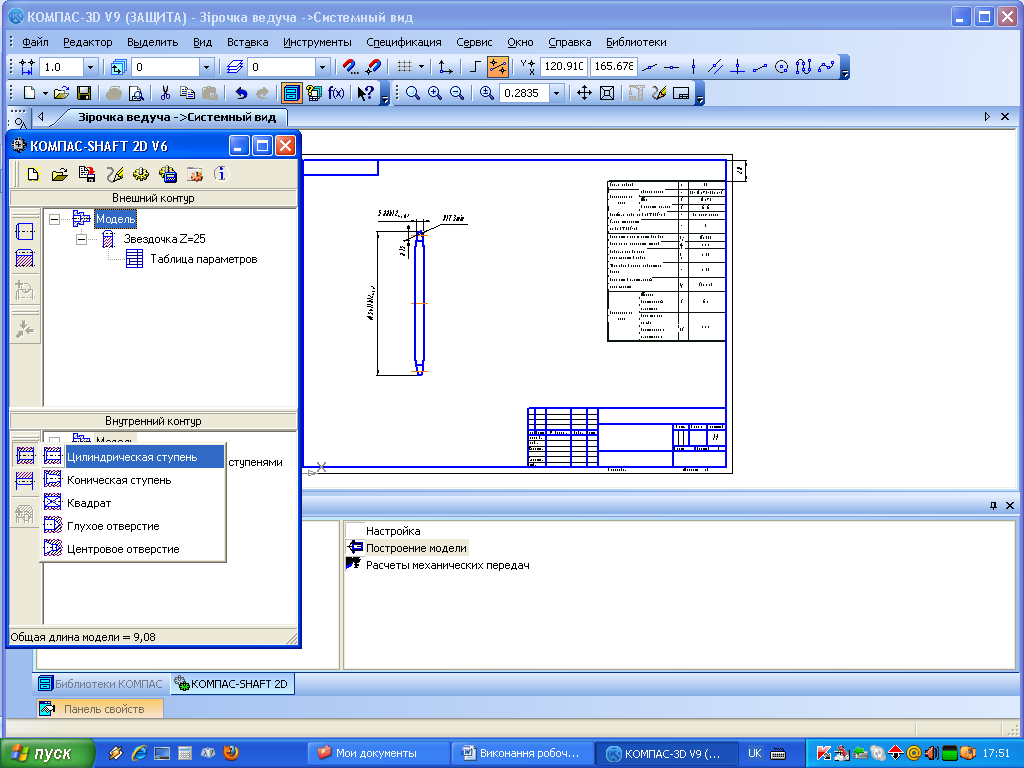Click new model icon in SHAFT window
The image size is (1024, 768).
[x=33, y=174]
